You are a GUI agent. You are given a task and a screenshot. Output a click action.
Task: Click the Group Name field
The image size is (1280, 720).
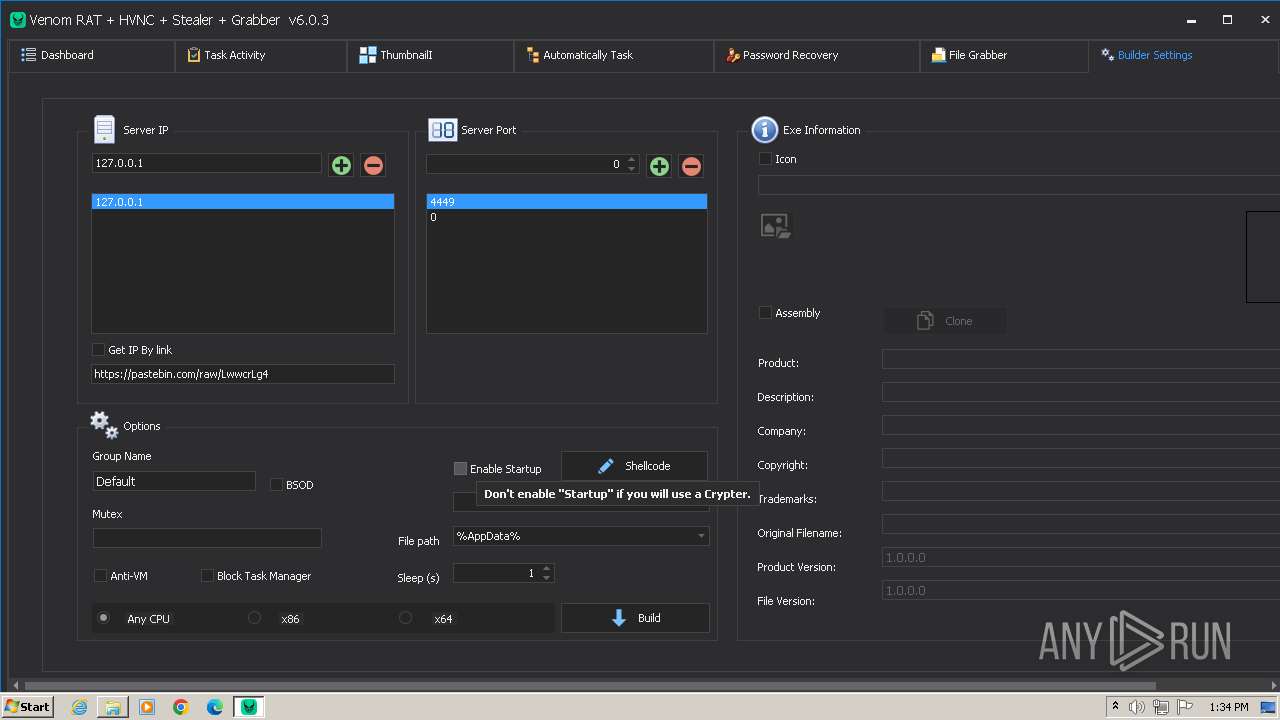(174, 481)
